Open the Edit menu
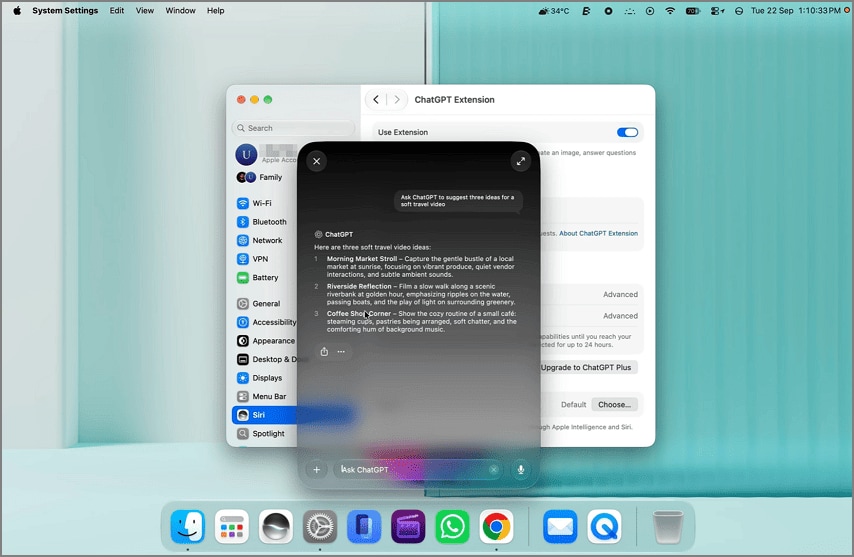Screen dimensions: 854x557 pyautogui.click(x=117, y=10)
